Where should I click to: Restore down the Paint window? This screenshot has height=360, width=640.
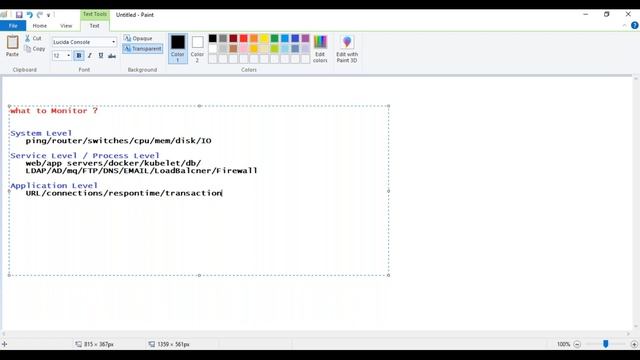point(607,14)
